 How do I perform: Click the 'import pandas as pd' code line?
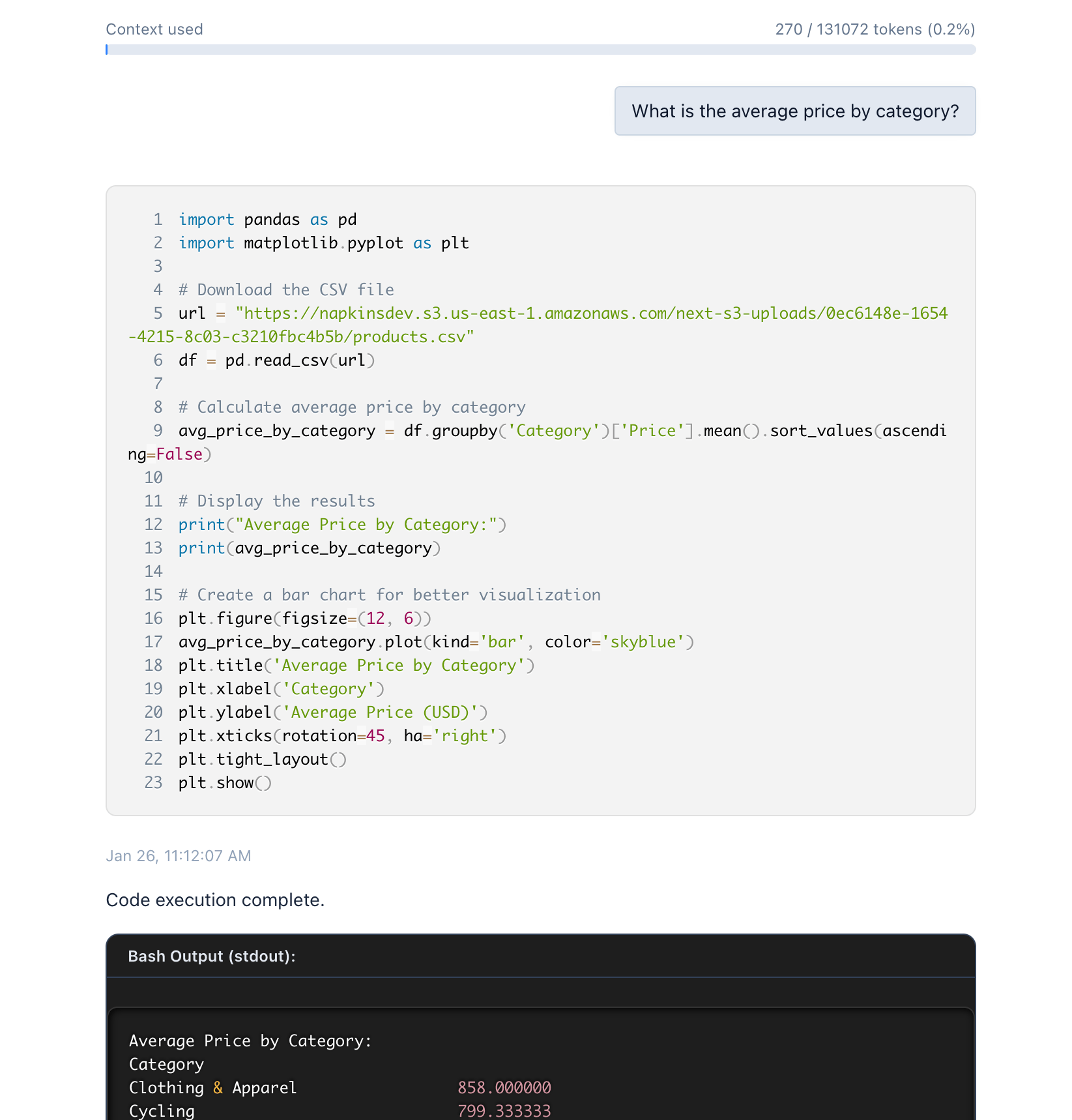coord(267,220)
